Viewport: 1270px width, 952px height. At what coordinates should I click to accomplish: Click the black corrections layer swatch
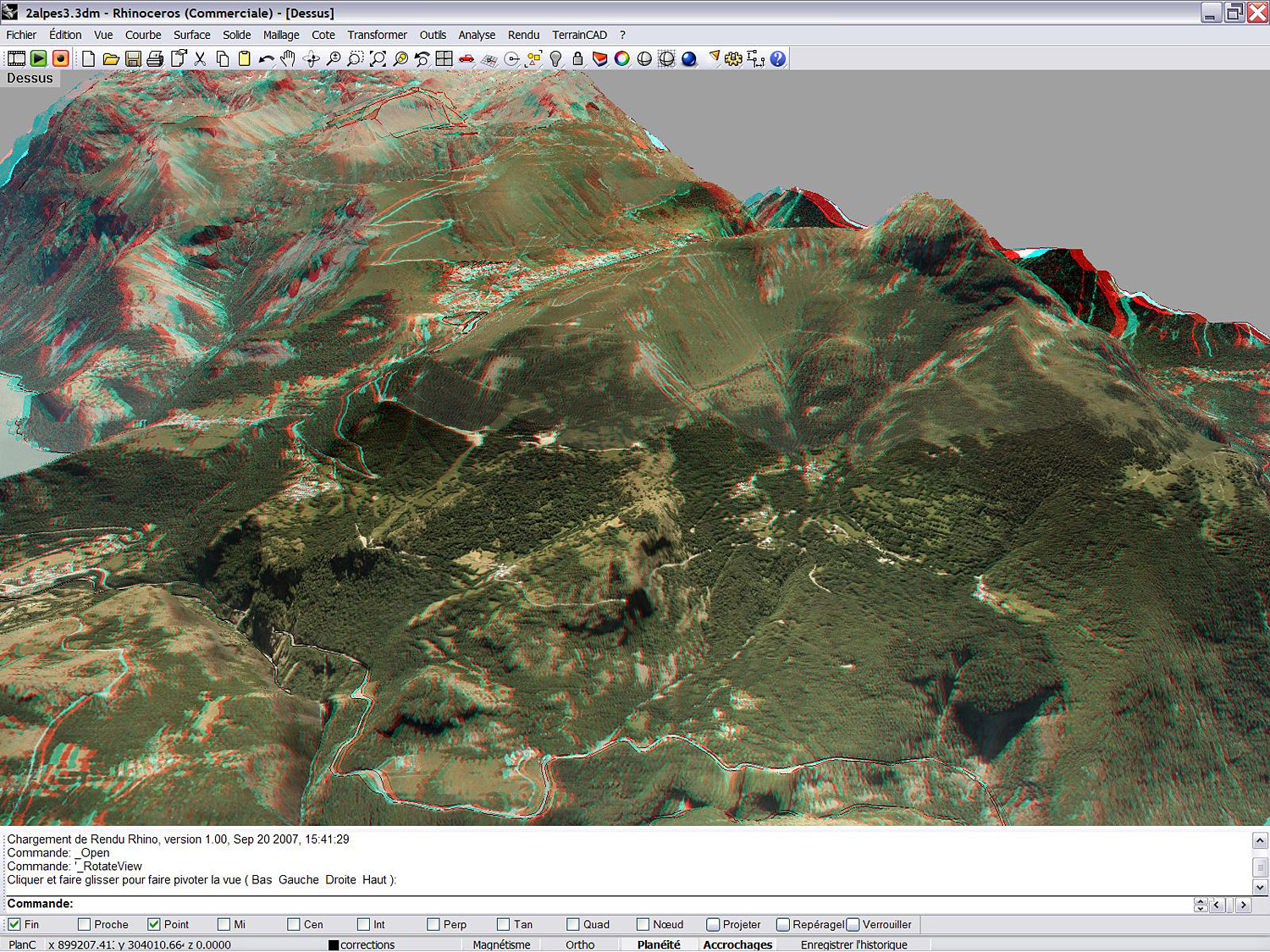(x=334, y=944)
